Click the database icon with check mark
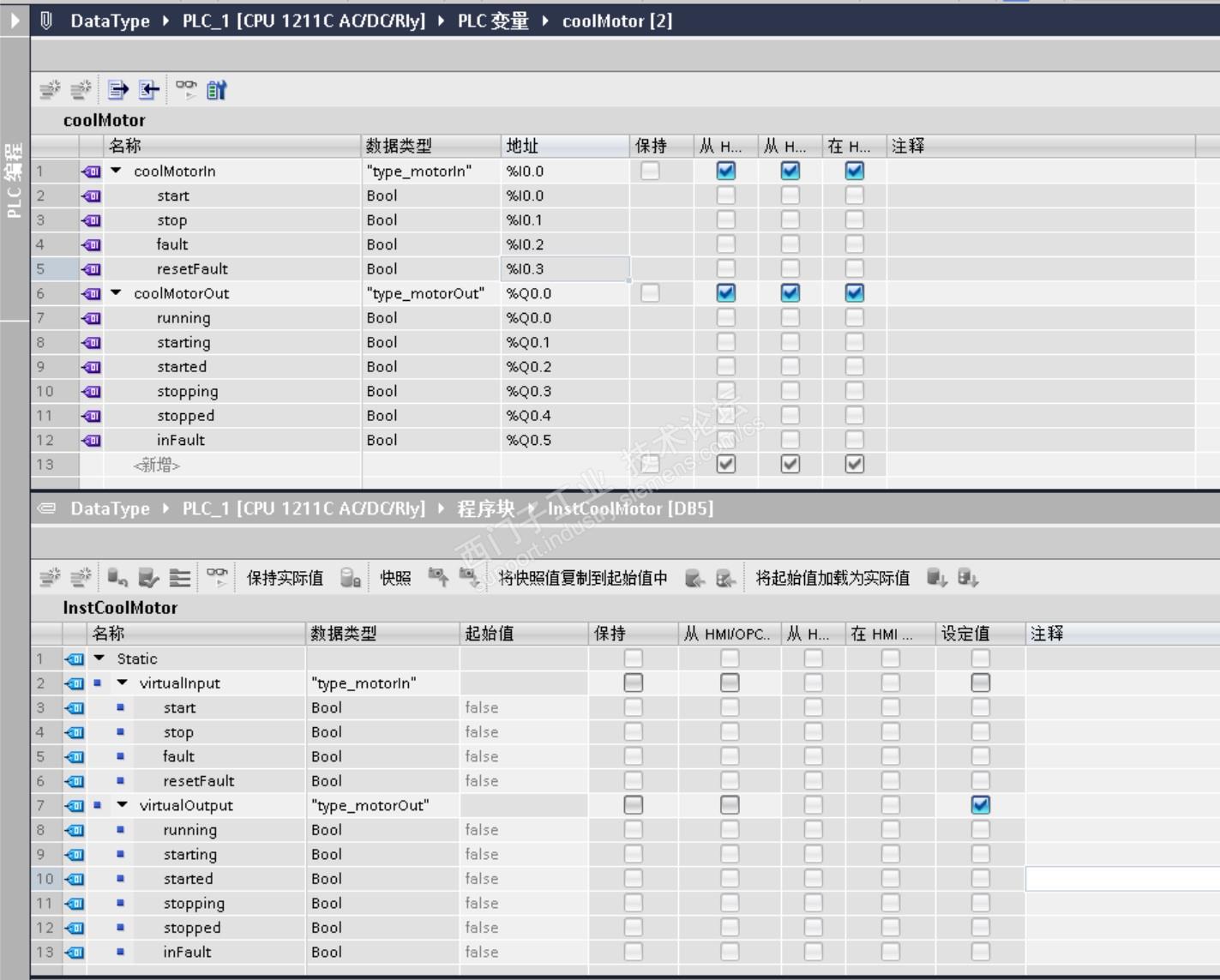Viewport: 1220px width, 980px height. pos(148,577)
